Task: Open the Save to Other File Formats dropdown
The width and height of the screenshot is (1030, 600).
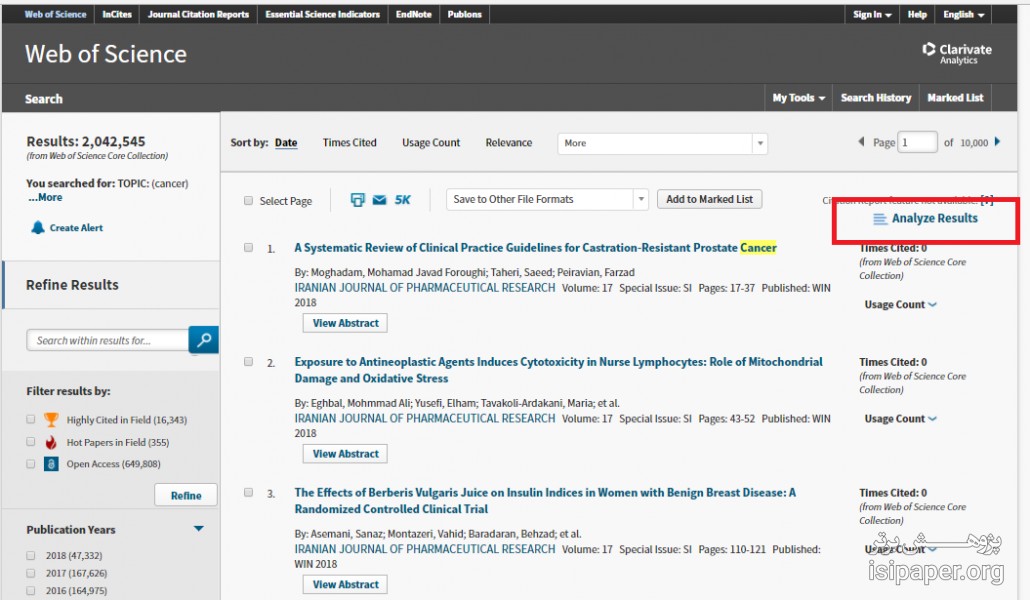Action: 547,199
